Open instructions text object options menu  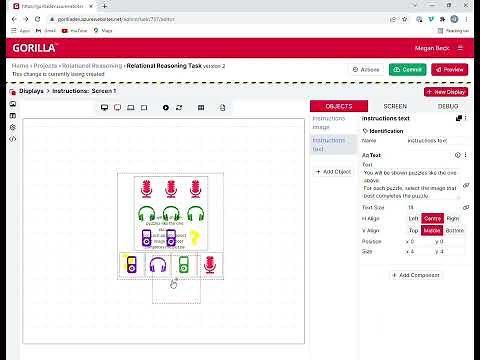pyautogui.click(x=466, y=118)
